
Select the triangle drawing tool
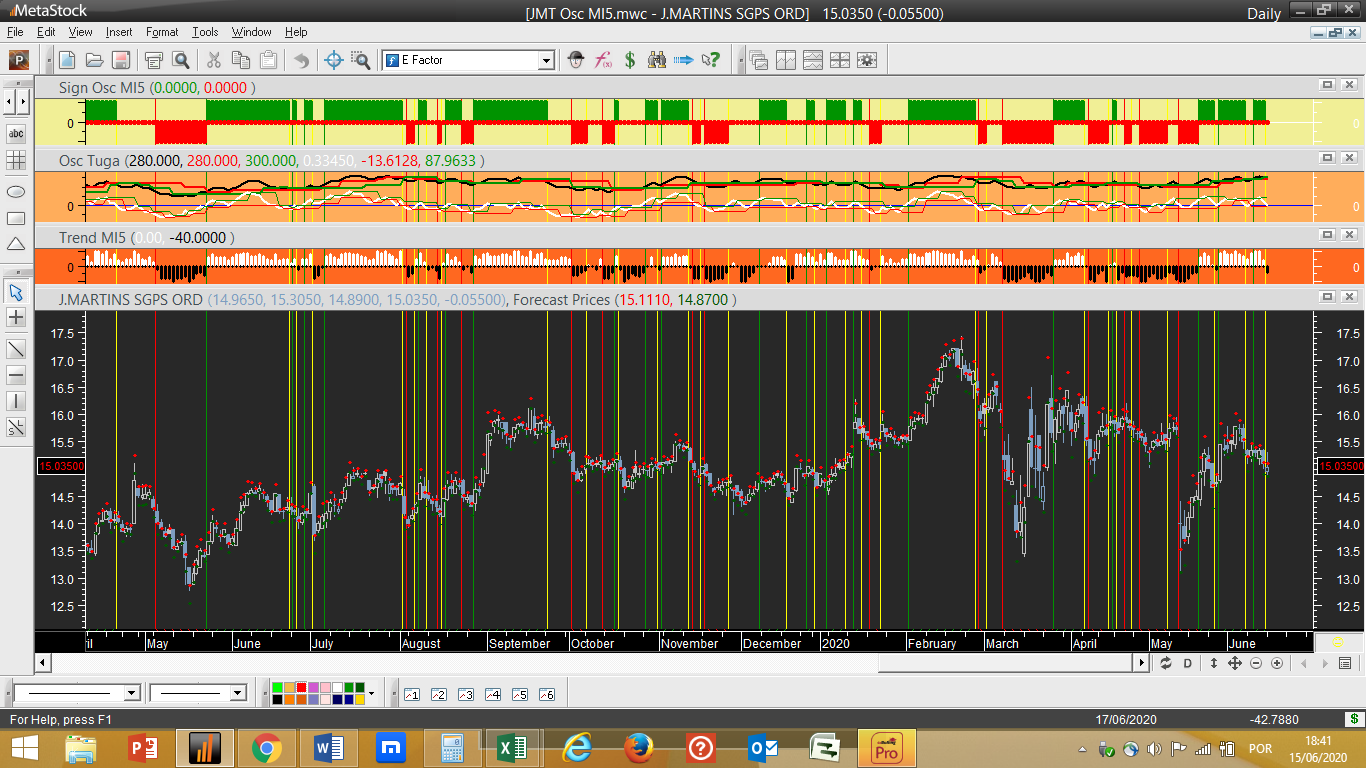point(16,244)
